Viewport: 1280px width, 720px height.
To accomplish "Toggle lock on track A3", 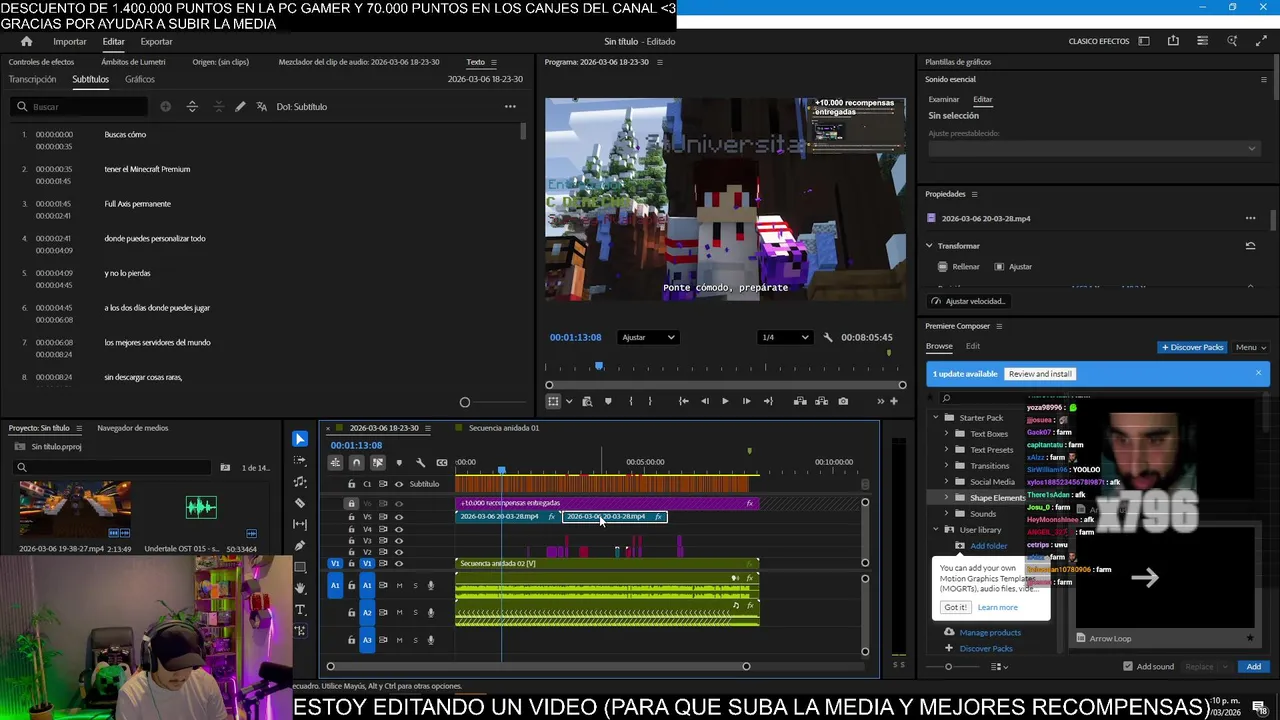I will [x=351, y=640].
